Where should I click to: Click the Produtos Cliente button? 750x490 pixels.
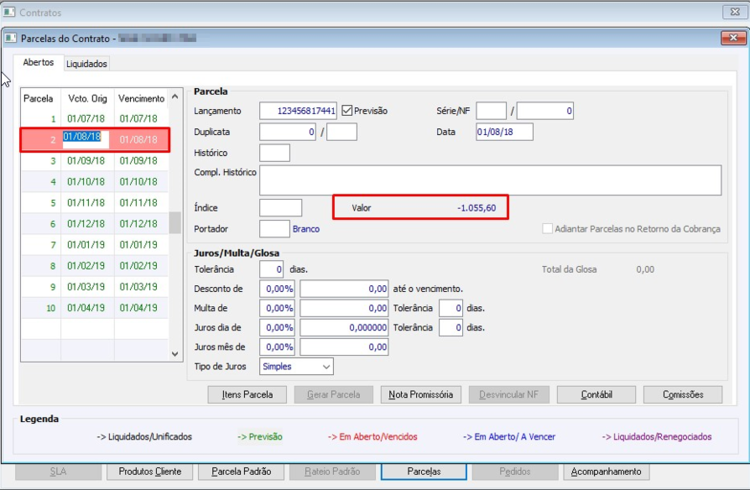(150, 472)
